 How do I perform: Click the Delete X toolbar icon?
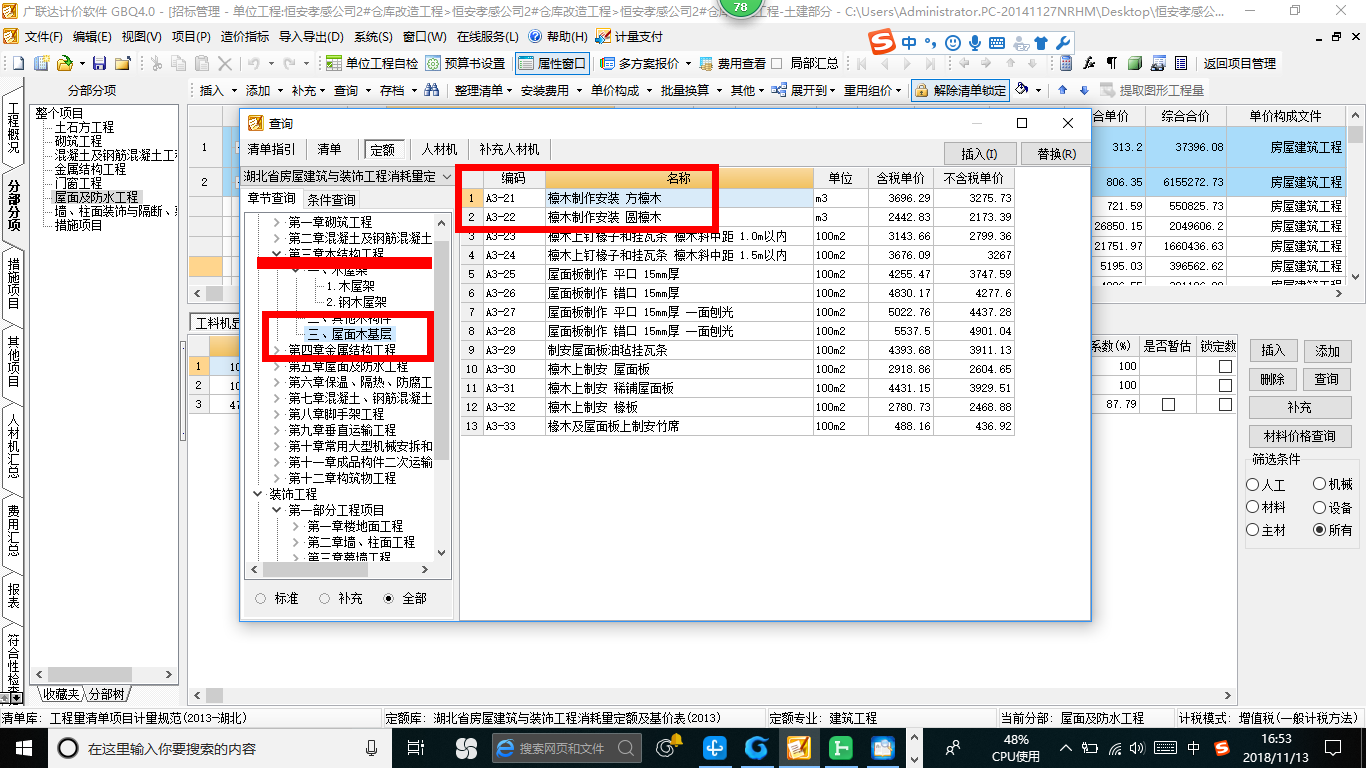click(x=226, y=63)
